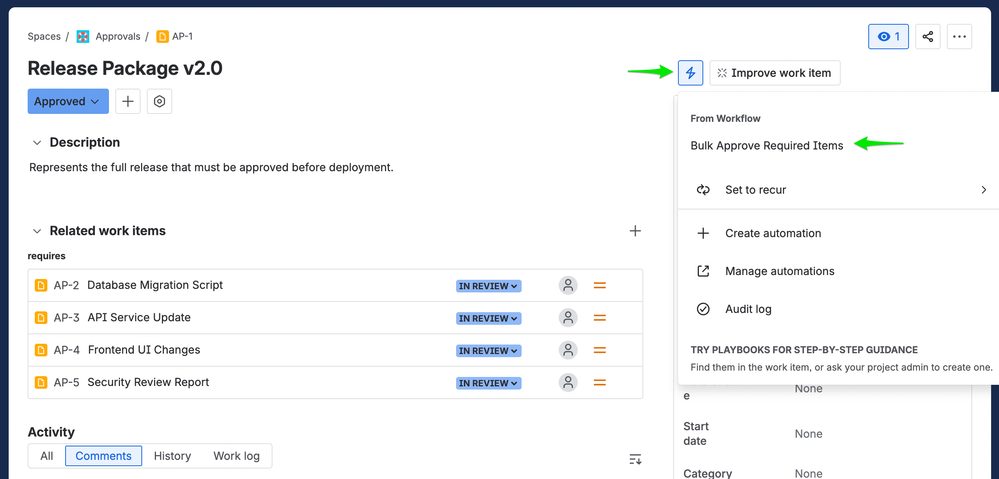Viewport: 999px width, 479px height.
Task: Click the share icon button
Action: click(928, 37)
